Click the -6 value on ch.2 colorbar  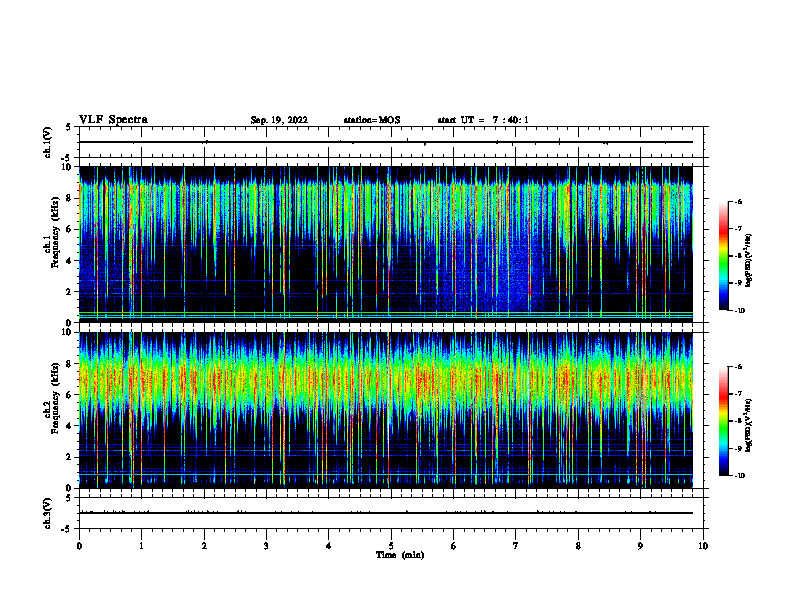point(738,367)
